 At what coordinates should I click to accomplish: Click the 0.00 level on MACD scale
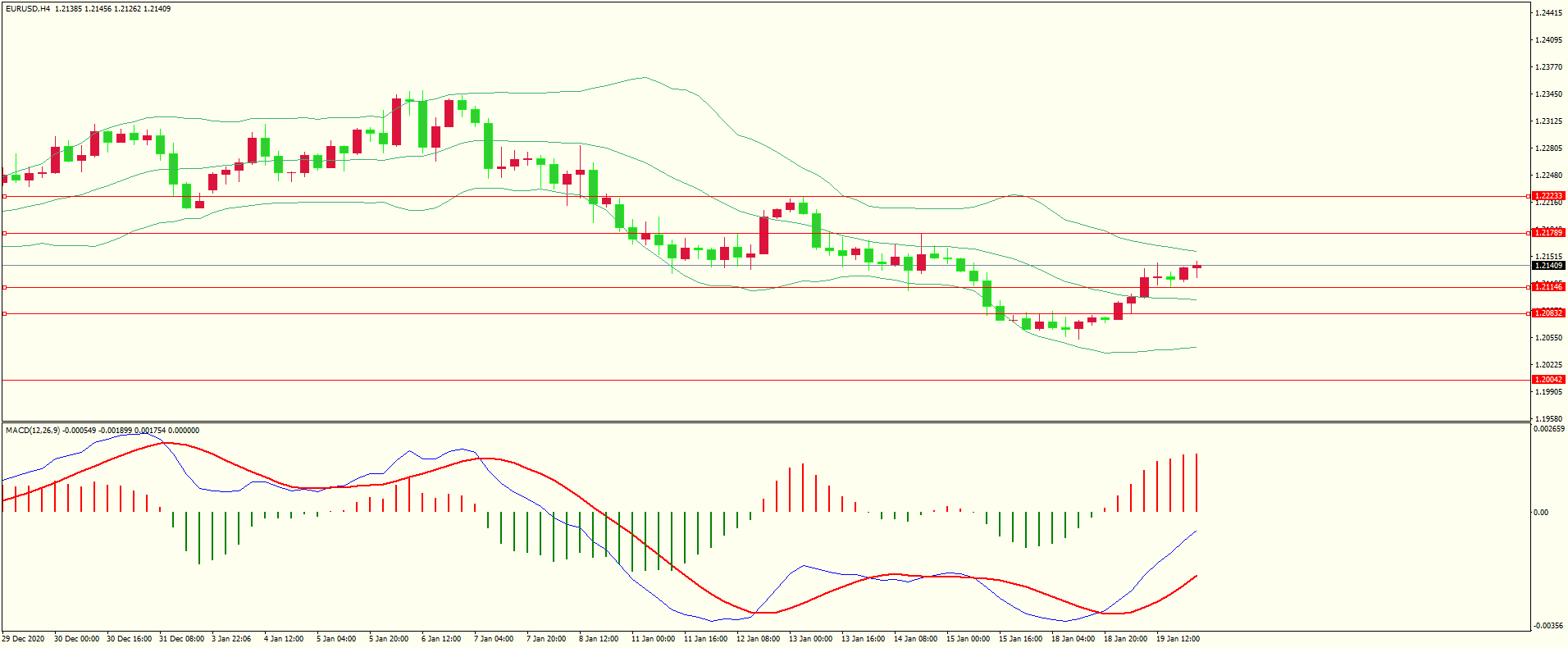coord(1541,513)
